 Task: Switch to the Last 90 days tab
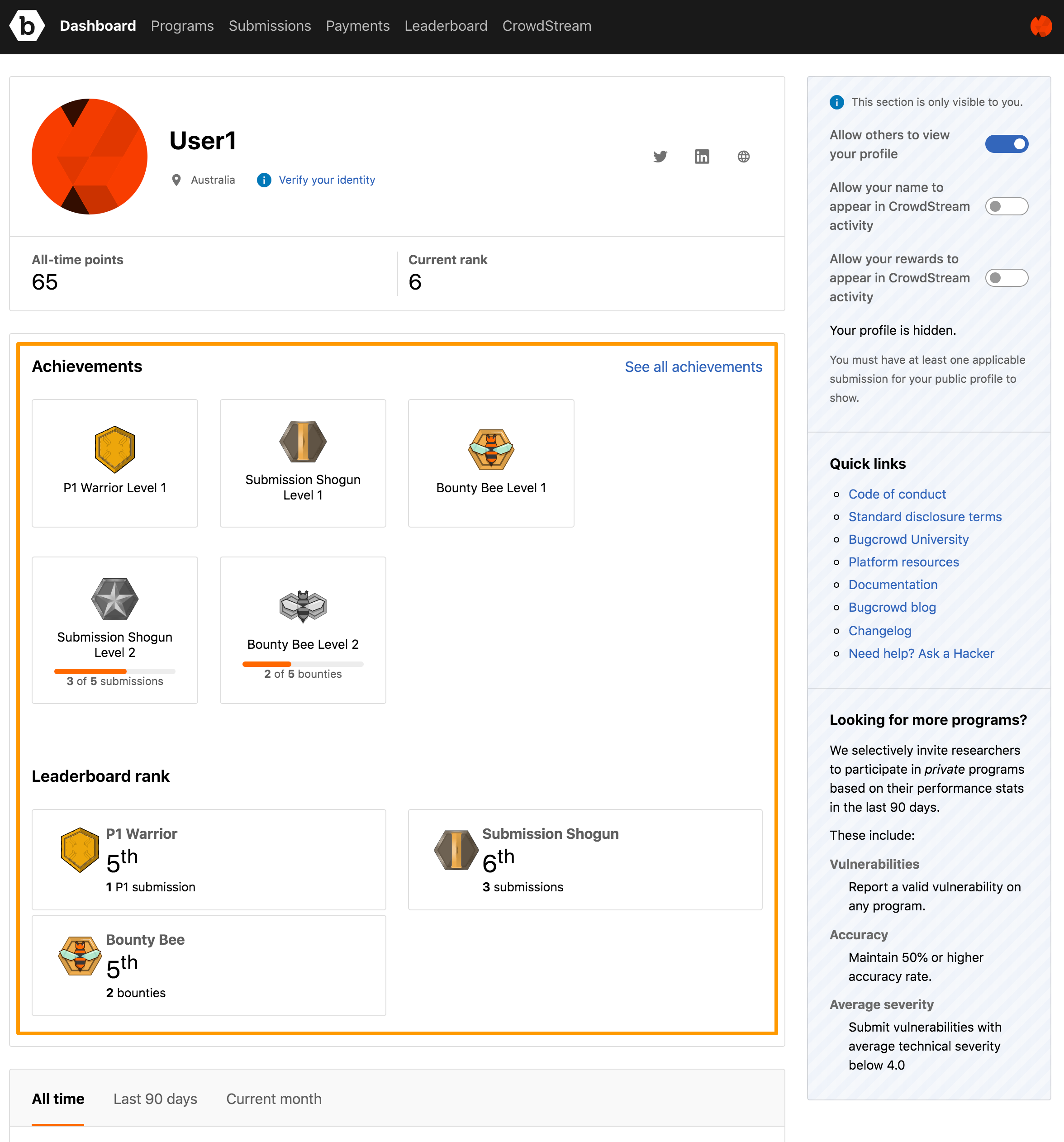point(155,1099)
